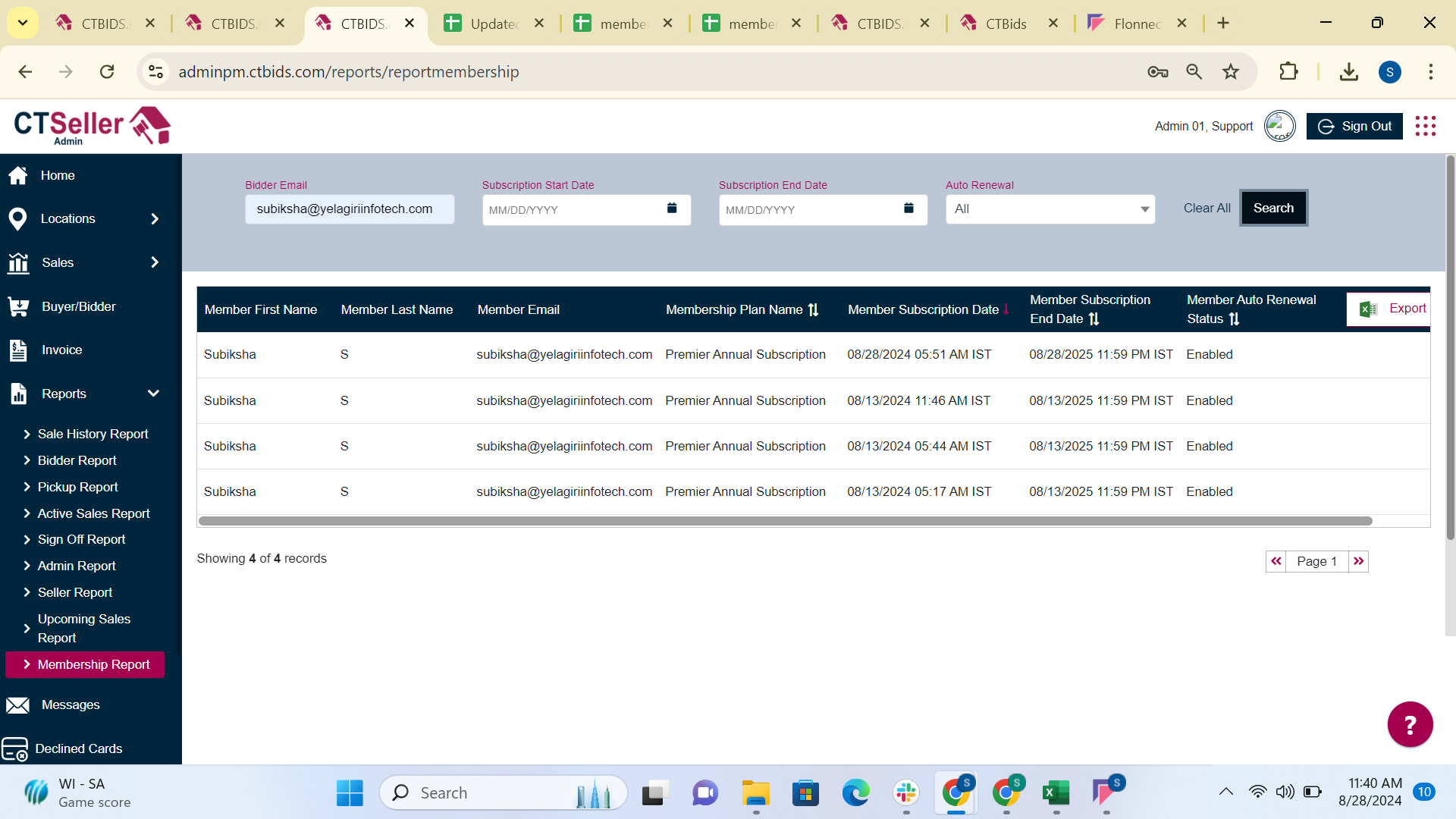Select the Seller Report menu item
This screenshot has width=1456, height=819.
75,592
